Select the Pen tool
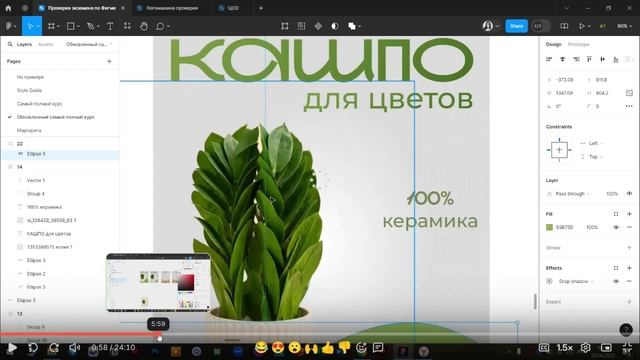This screenshot has width=640, height=360. pyautogui.click(x=90, y=26)
